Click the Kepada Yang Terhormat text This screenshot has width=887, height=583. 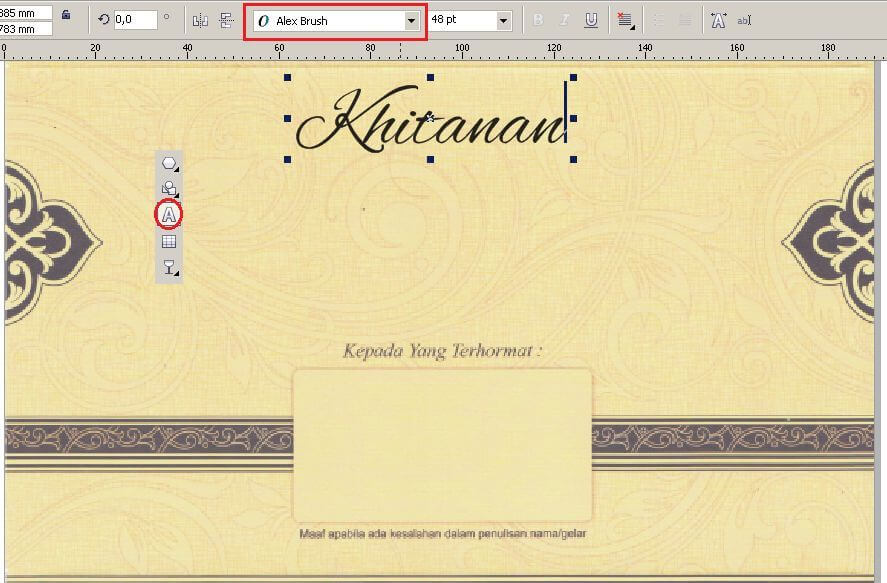[442, 351]
